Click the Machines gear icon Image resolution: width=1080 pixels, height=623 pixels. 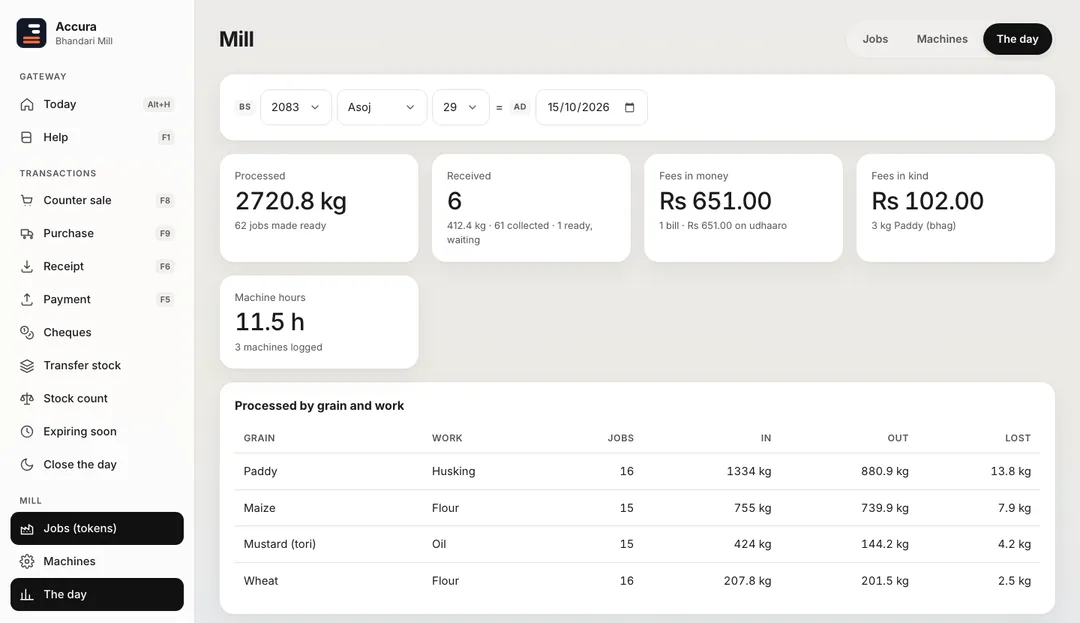click(x=27, y=562)
